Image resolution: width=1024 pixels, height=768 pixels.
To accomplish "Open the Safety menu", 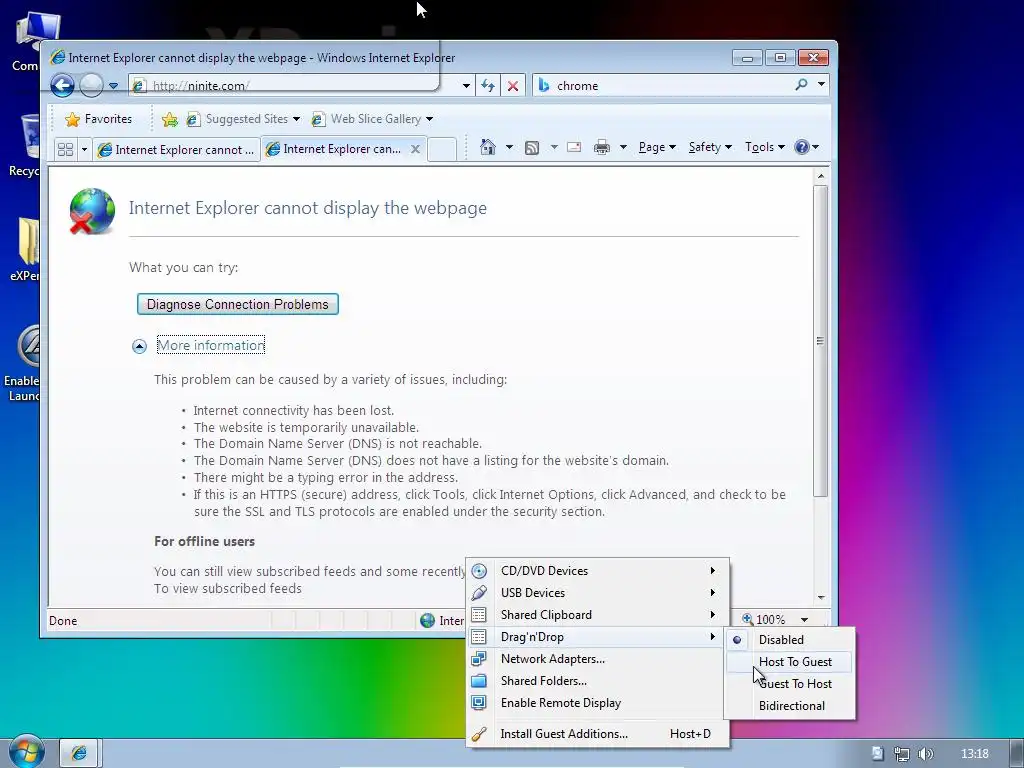I will [710, 147].
